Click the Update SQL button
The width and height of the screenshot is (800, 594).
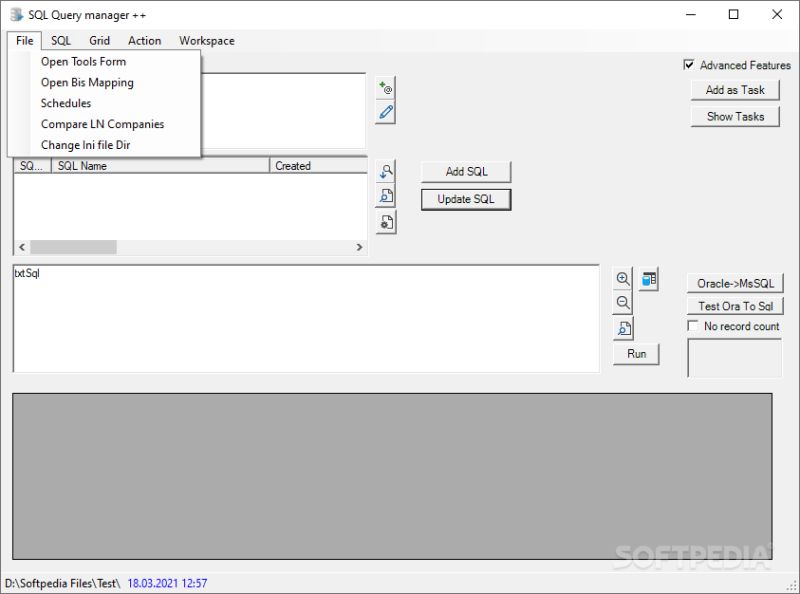tap(466, 199)
